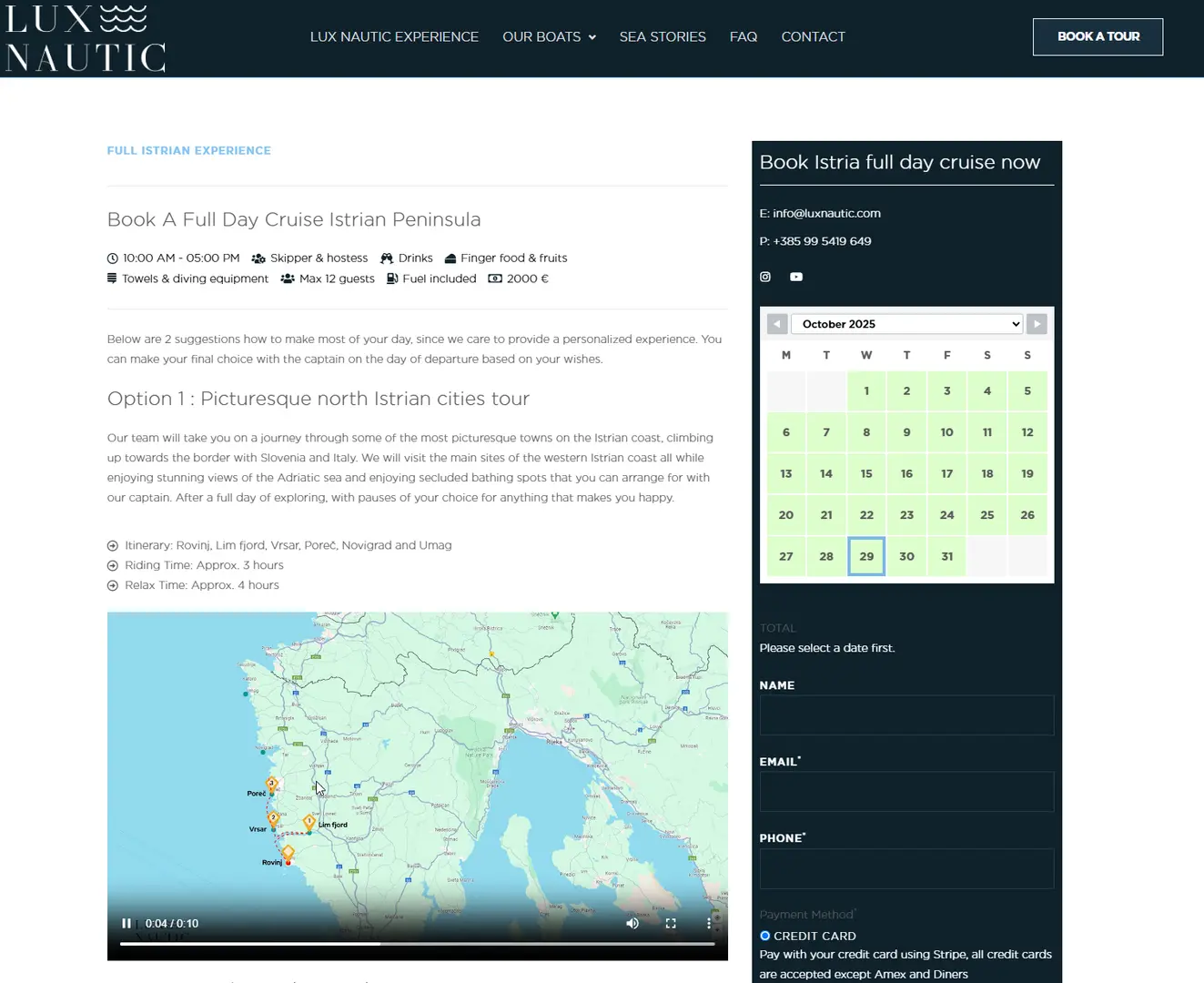Screen dimensions: 1204x983
Task: Mute the map video's audio
Action: 632,923
